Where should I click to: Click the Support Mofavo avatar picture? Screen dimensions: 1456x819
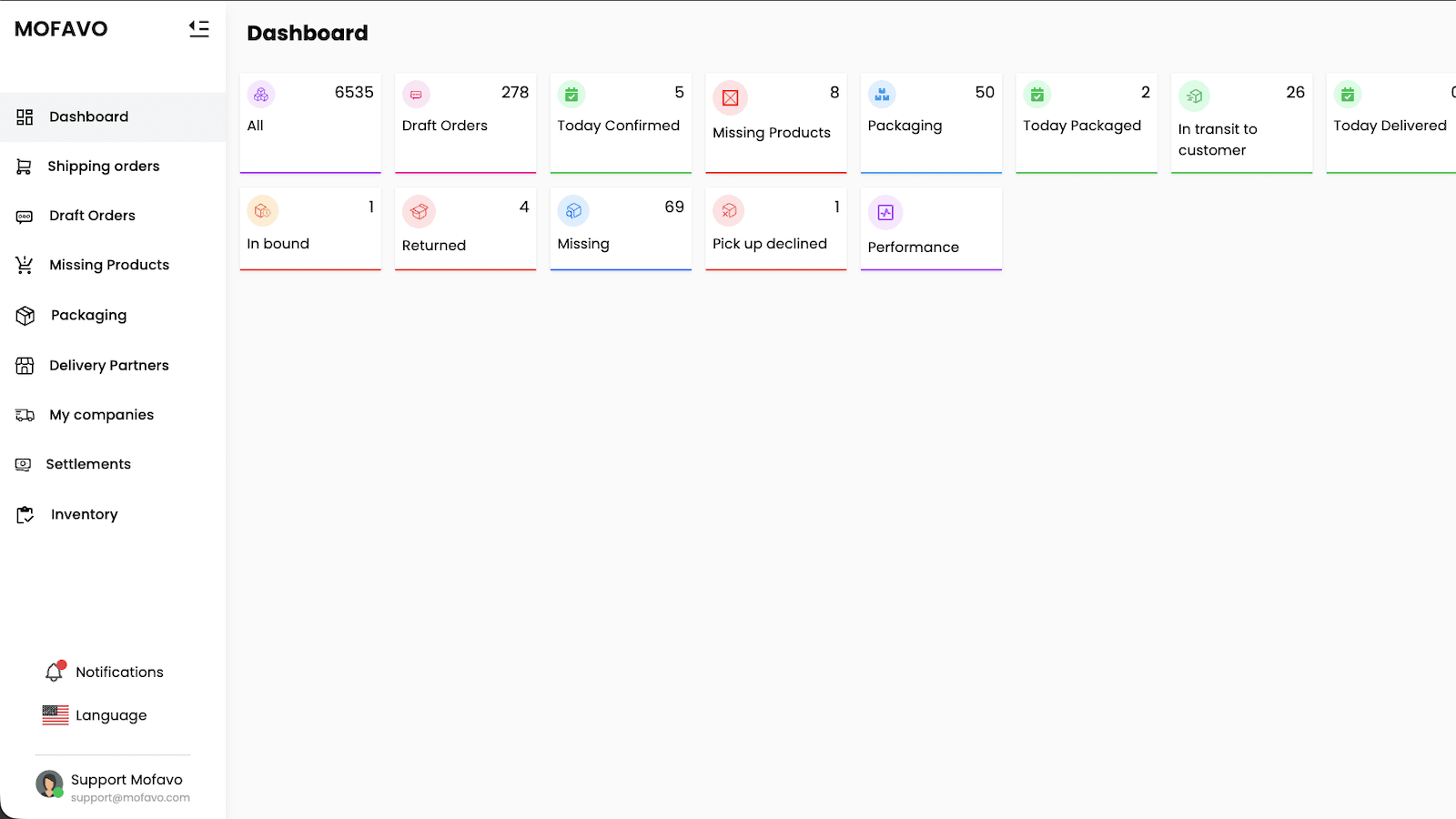click(x=49, y=784)
